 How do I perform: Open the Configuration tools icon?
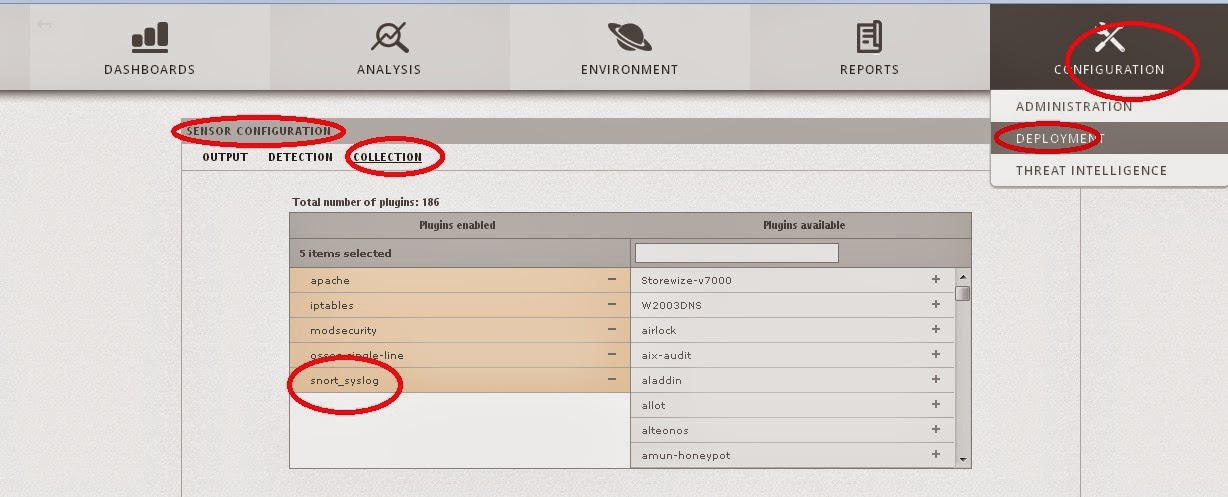[x=1109, y=38]
